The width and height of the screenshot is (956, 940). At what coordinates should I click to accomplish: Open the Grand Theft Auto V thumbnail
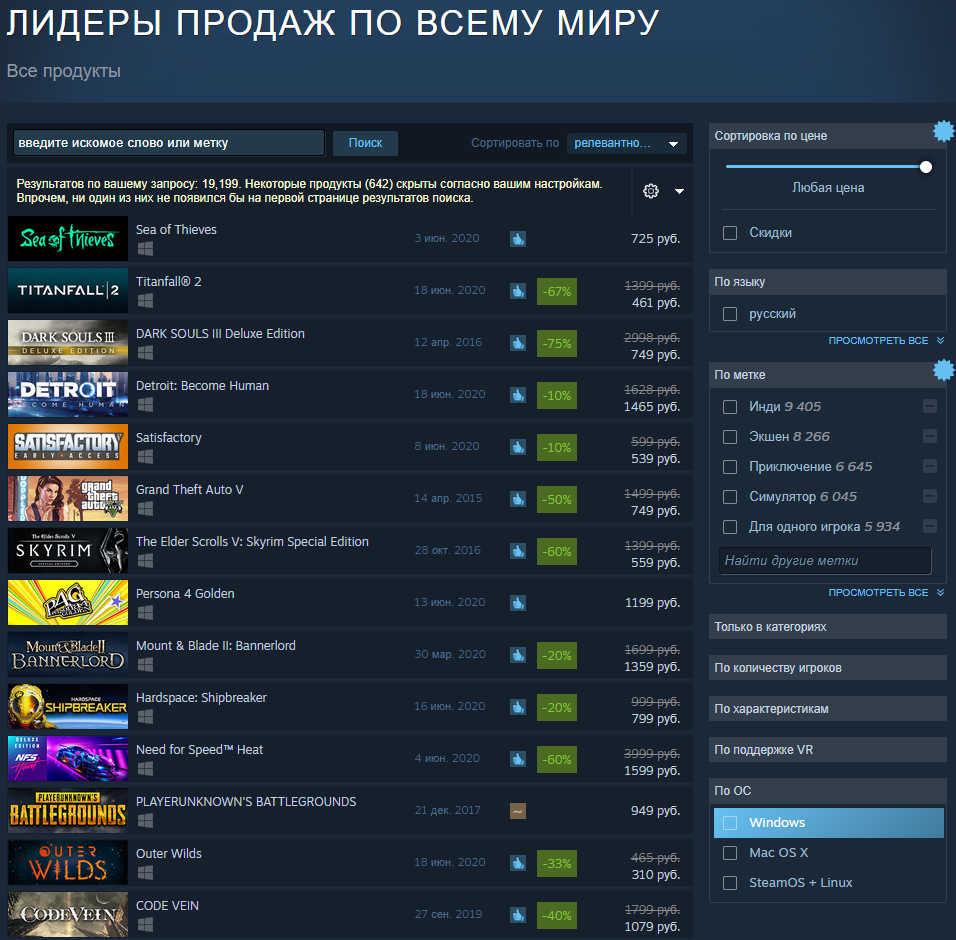click(68, 499)
